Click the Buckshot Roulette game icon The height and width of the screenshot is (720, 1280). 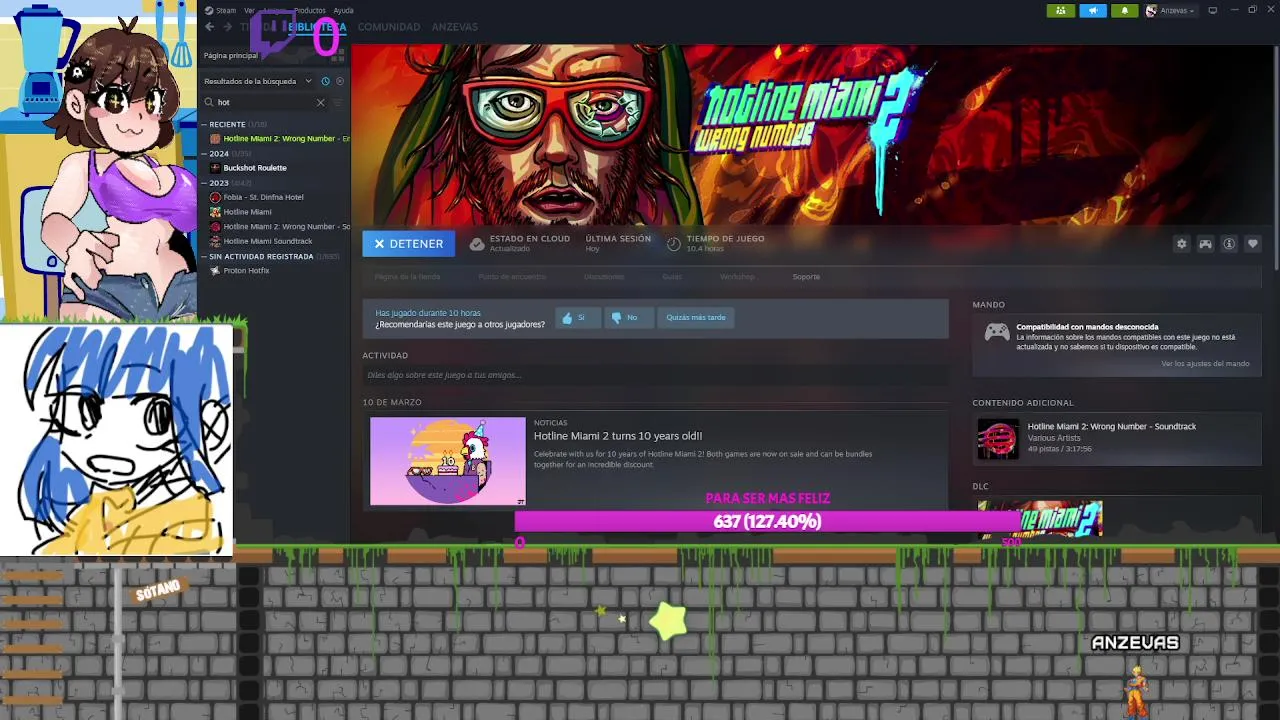pos(215,168)
